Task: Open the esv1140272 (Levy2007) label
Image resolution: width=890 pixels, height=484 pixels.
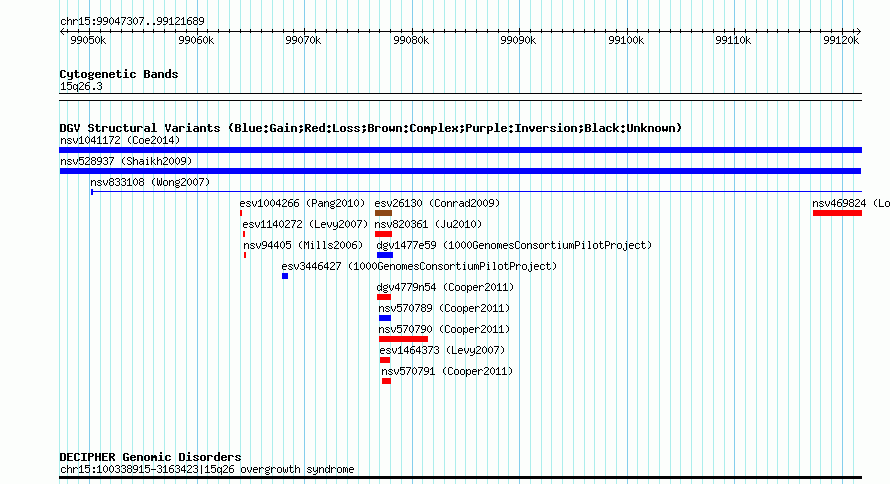Action: [x=305, y=224]
